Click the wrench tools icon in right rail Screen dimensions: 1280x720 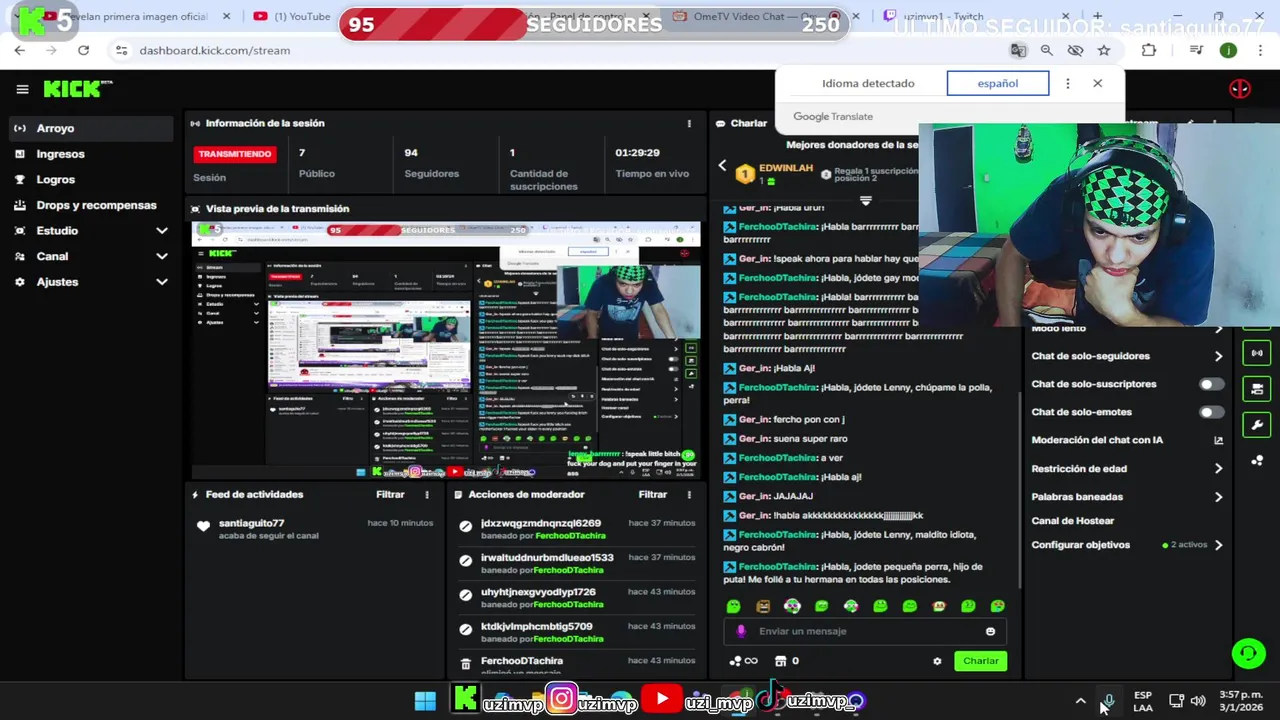(x=1257, y=425)
